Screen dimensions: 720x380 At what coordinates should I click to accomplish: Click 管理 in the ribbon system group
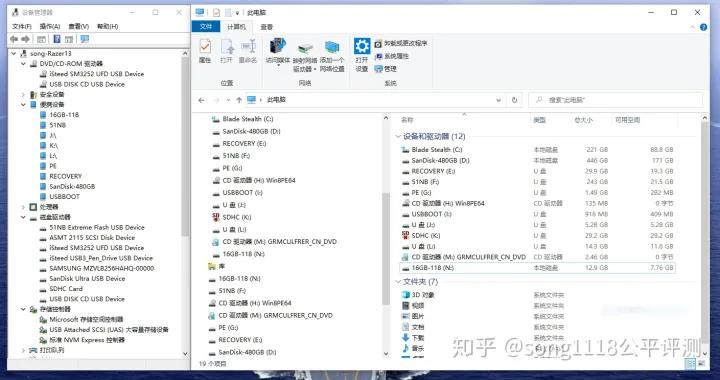(385, 69)
